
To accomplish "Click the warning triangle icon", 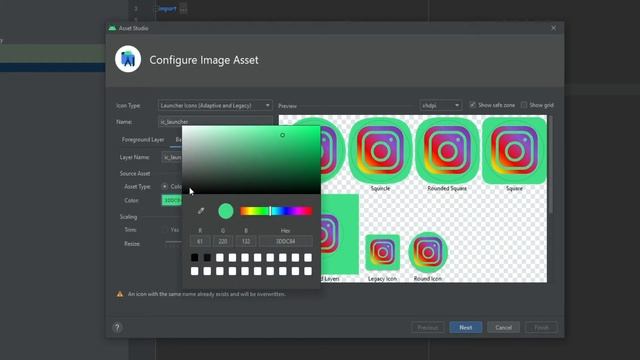I will (120, 294).
